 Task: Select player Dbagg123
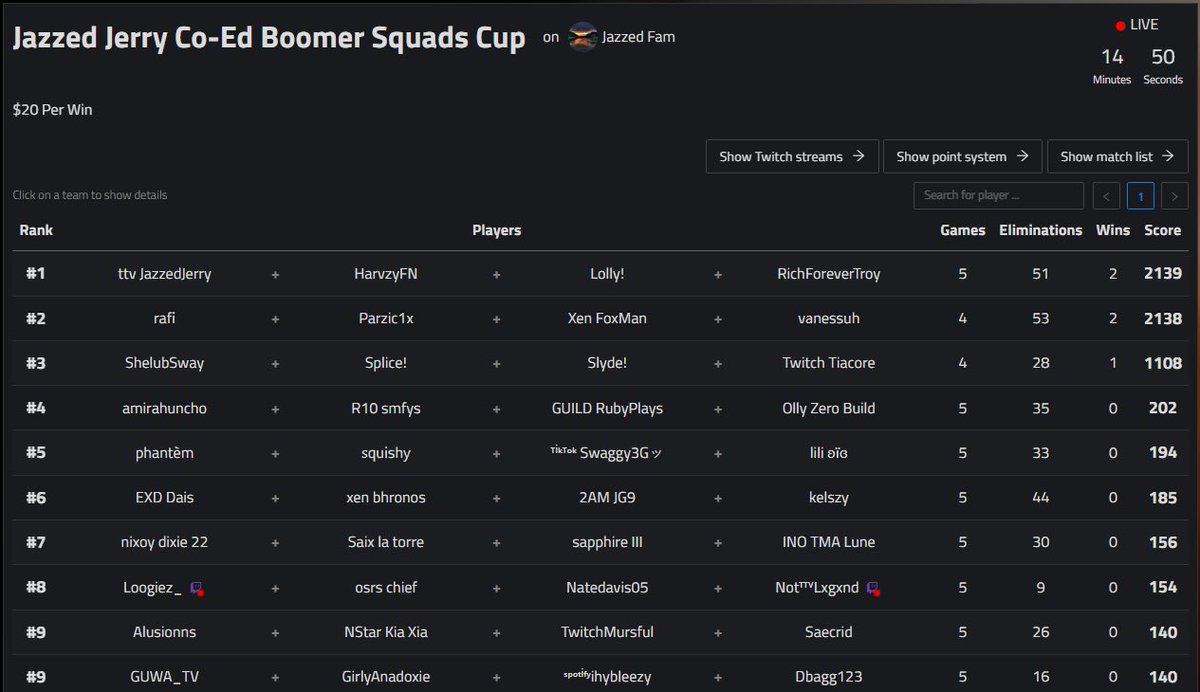pyautogui.click(x=829, y=676)
